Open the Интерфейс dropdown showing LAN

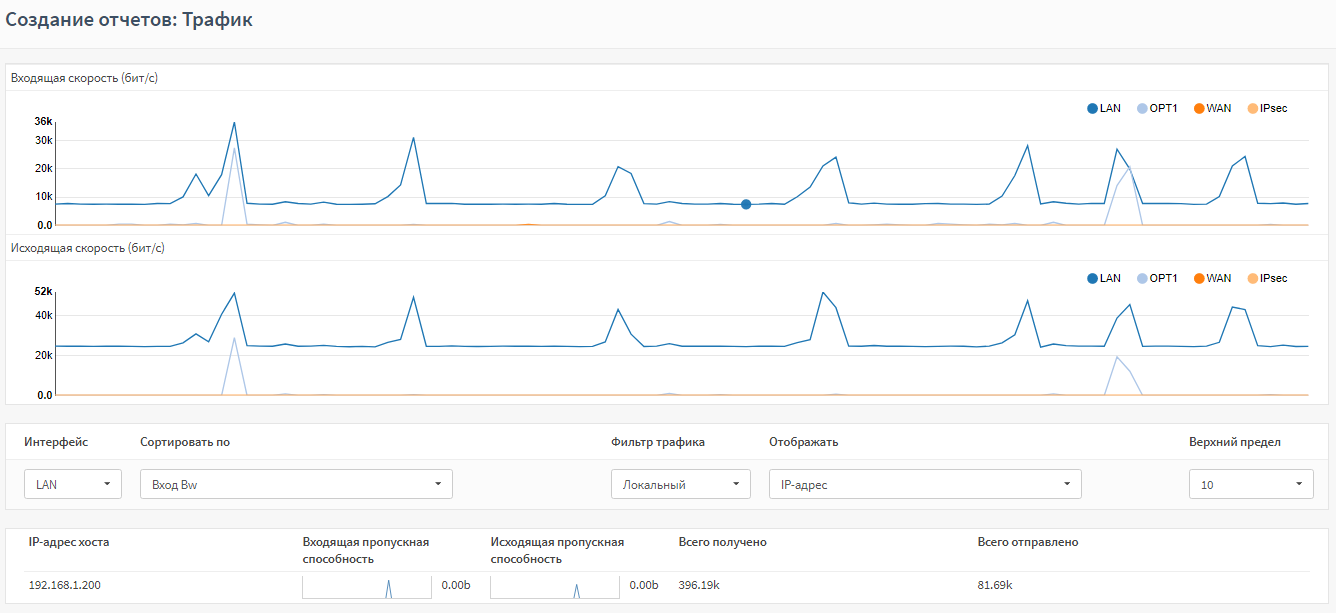coord(73,484)
